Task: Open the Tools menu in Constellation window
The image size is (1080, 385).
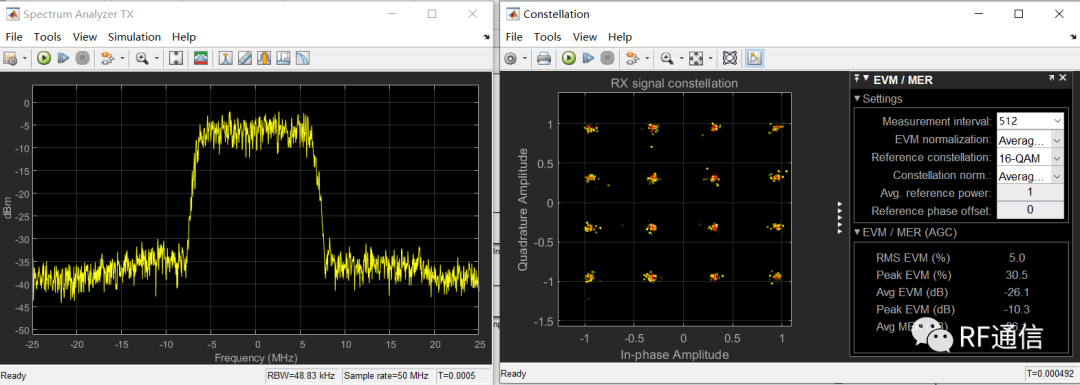Action: pos(548,37)
